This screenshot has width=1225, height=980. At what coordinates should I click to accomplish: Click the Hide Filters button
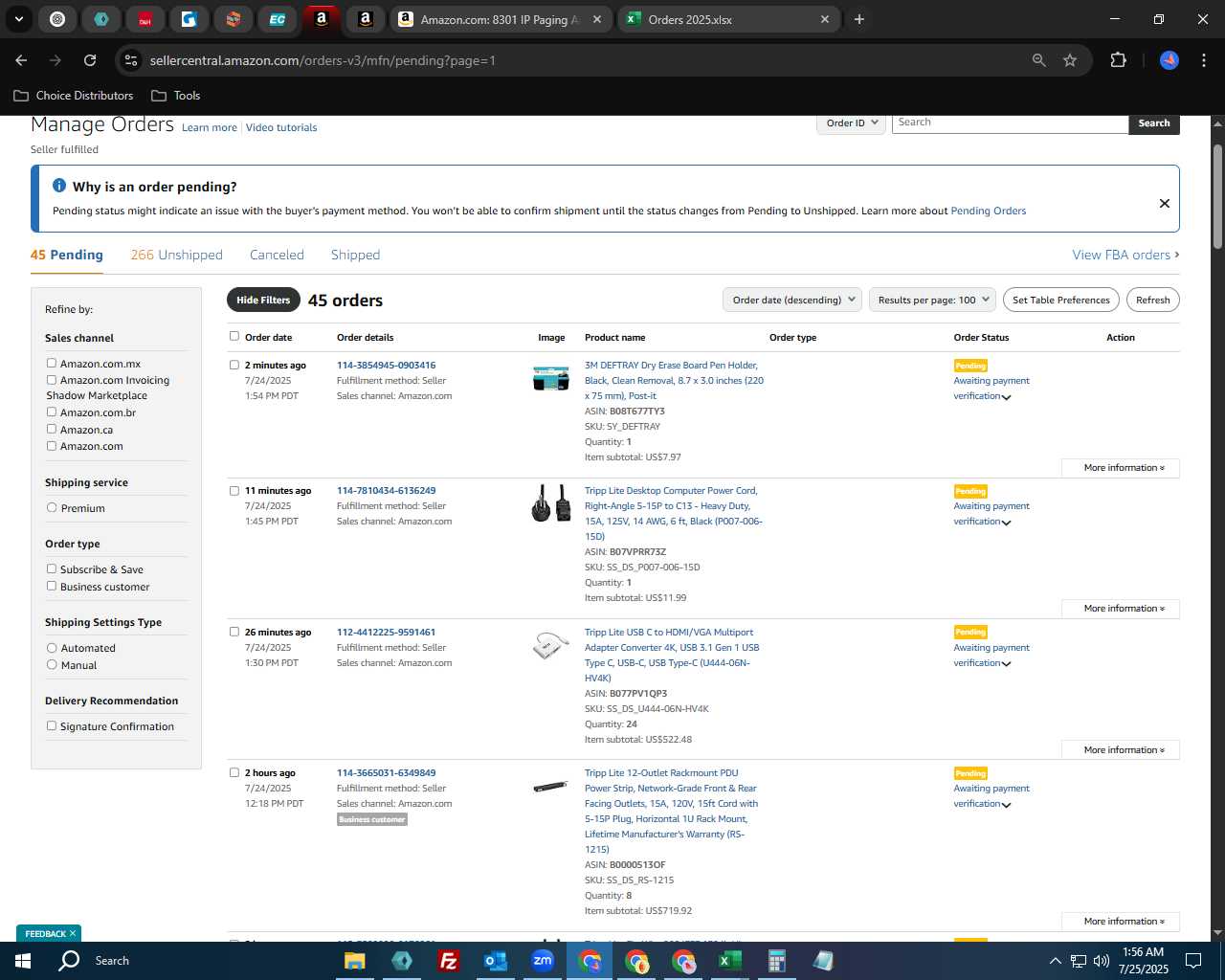click(x=263, y=301)
